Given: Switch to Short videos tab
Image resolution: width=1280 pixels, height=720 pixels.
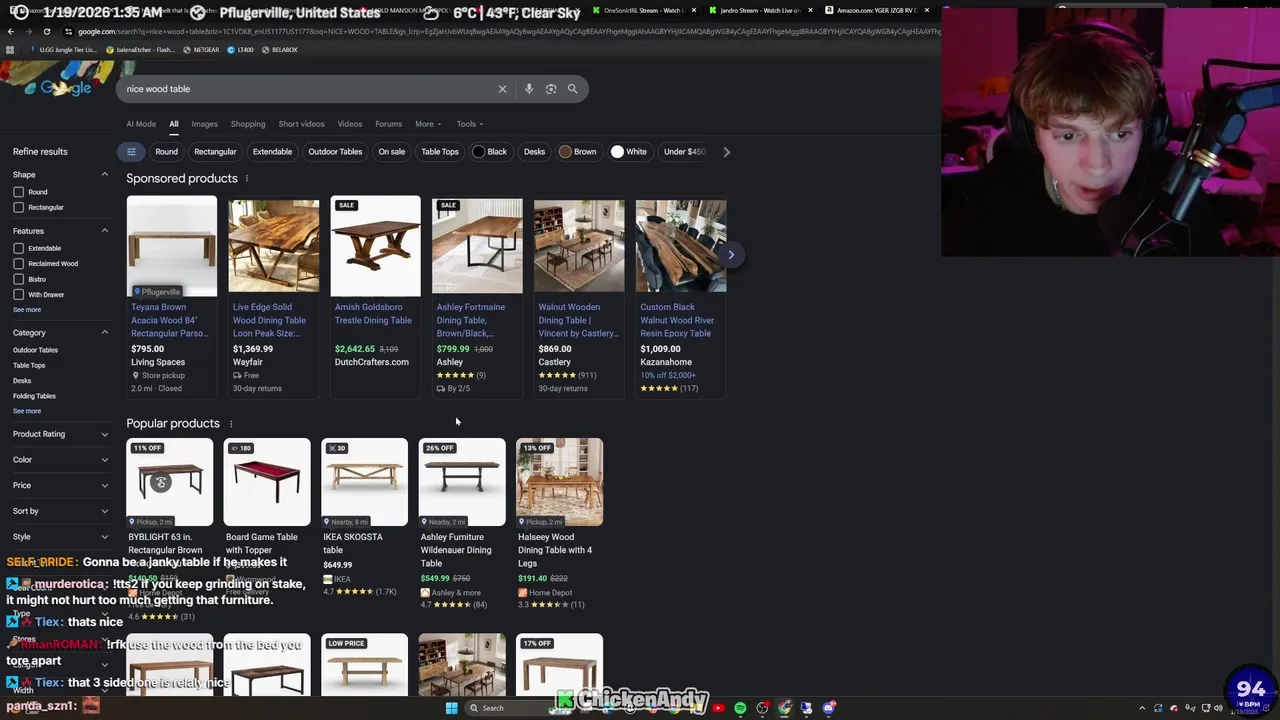Looking at the screenshot, I should (x=301, y=124).
